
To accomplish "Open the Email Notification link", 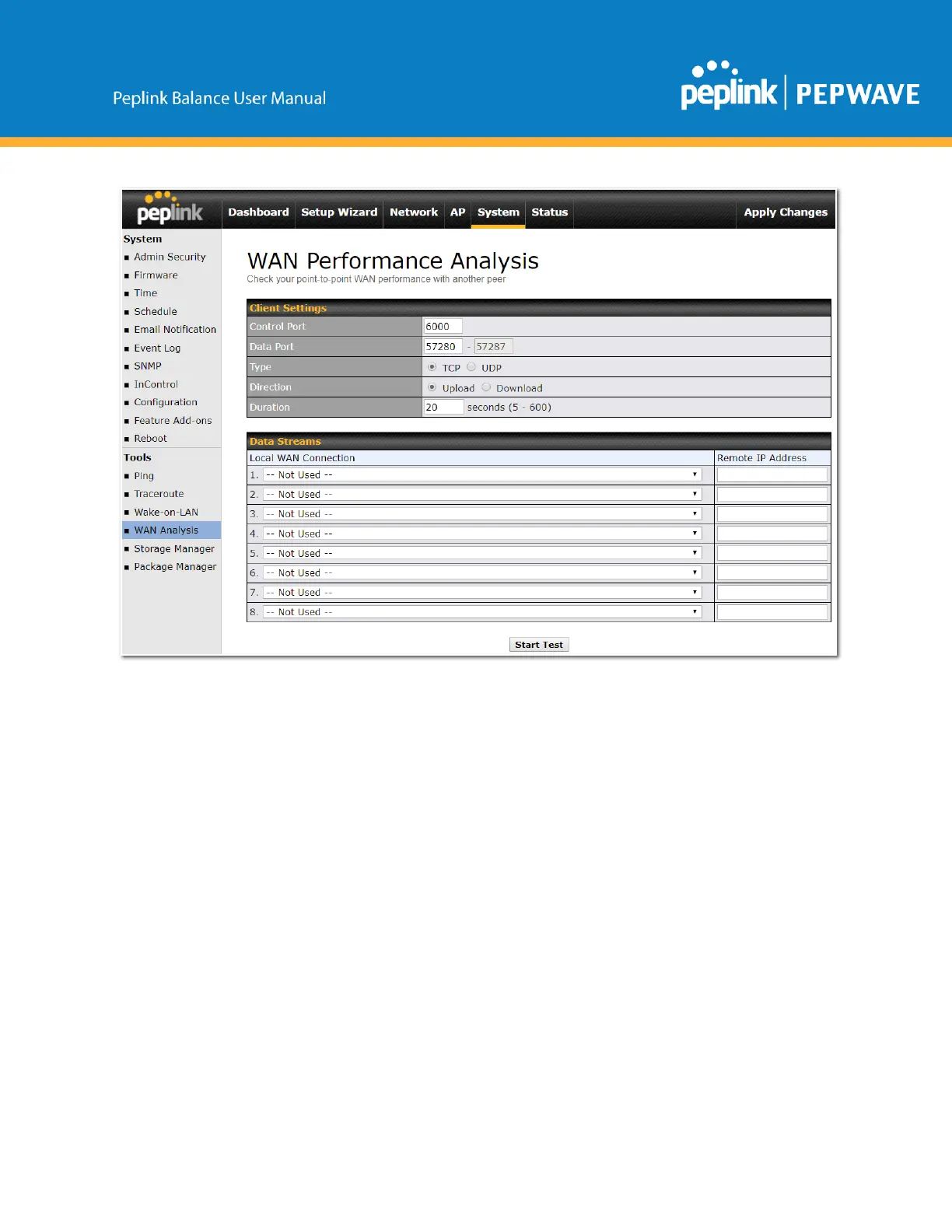I will tap(175, 330).
